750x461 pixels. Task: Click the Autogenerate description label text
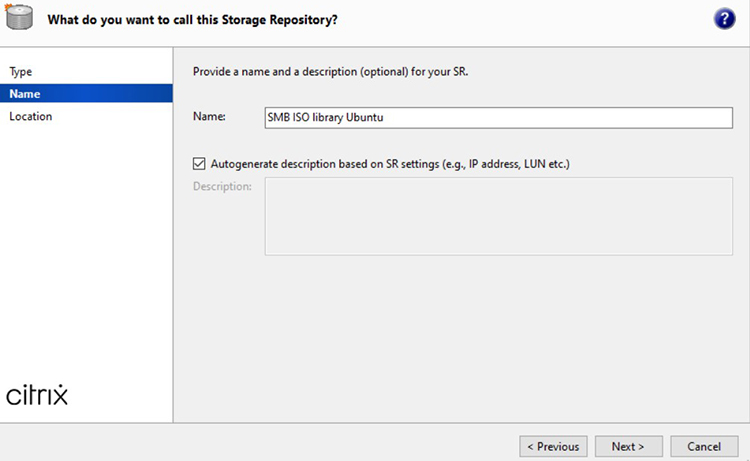(397, 163)
